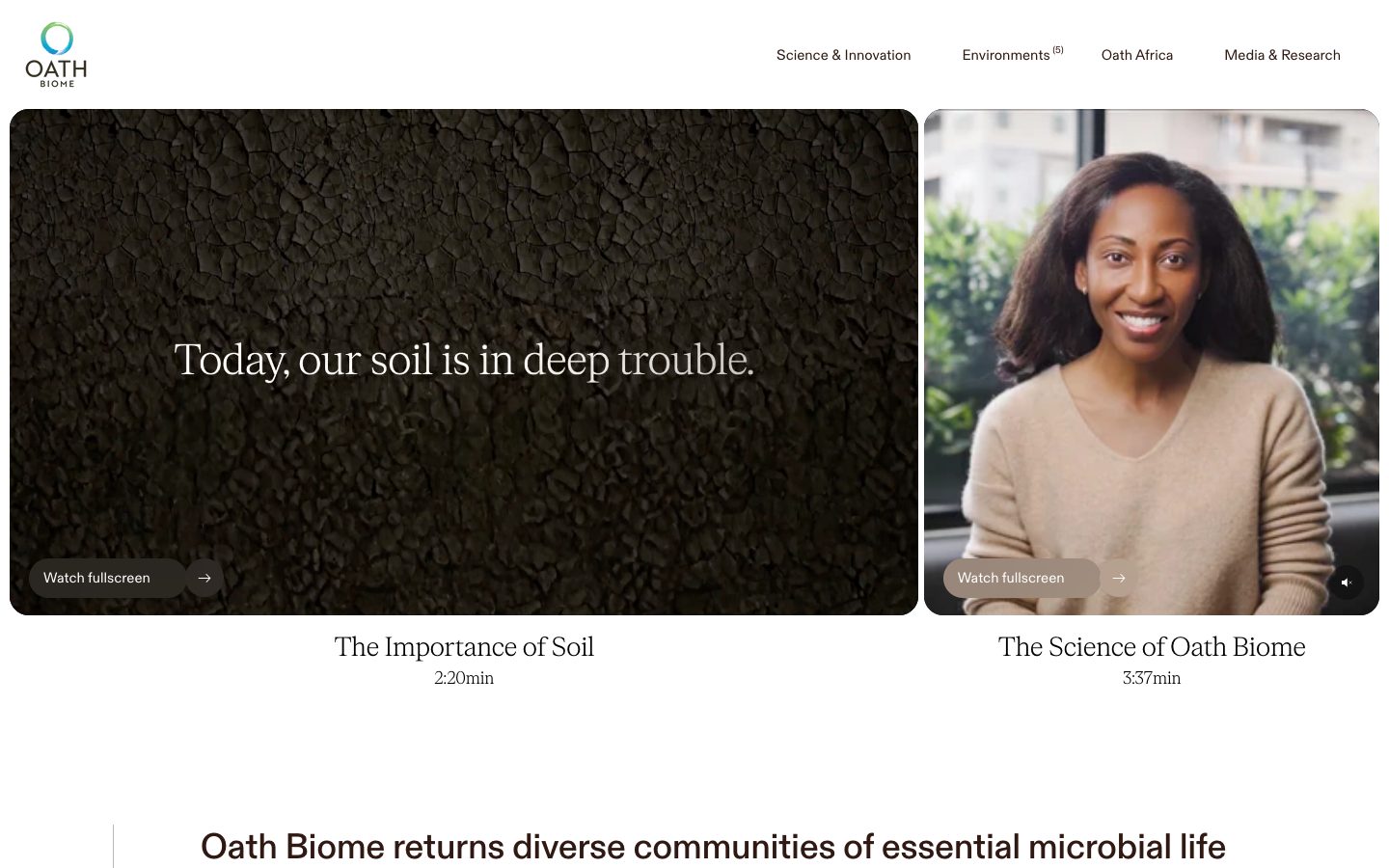The image size is (1389, 868).
Task: Click the 'Today, our soil is in deep trouble' caption
Action: pos(464,360)
